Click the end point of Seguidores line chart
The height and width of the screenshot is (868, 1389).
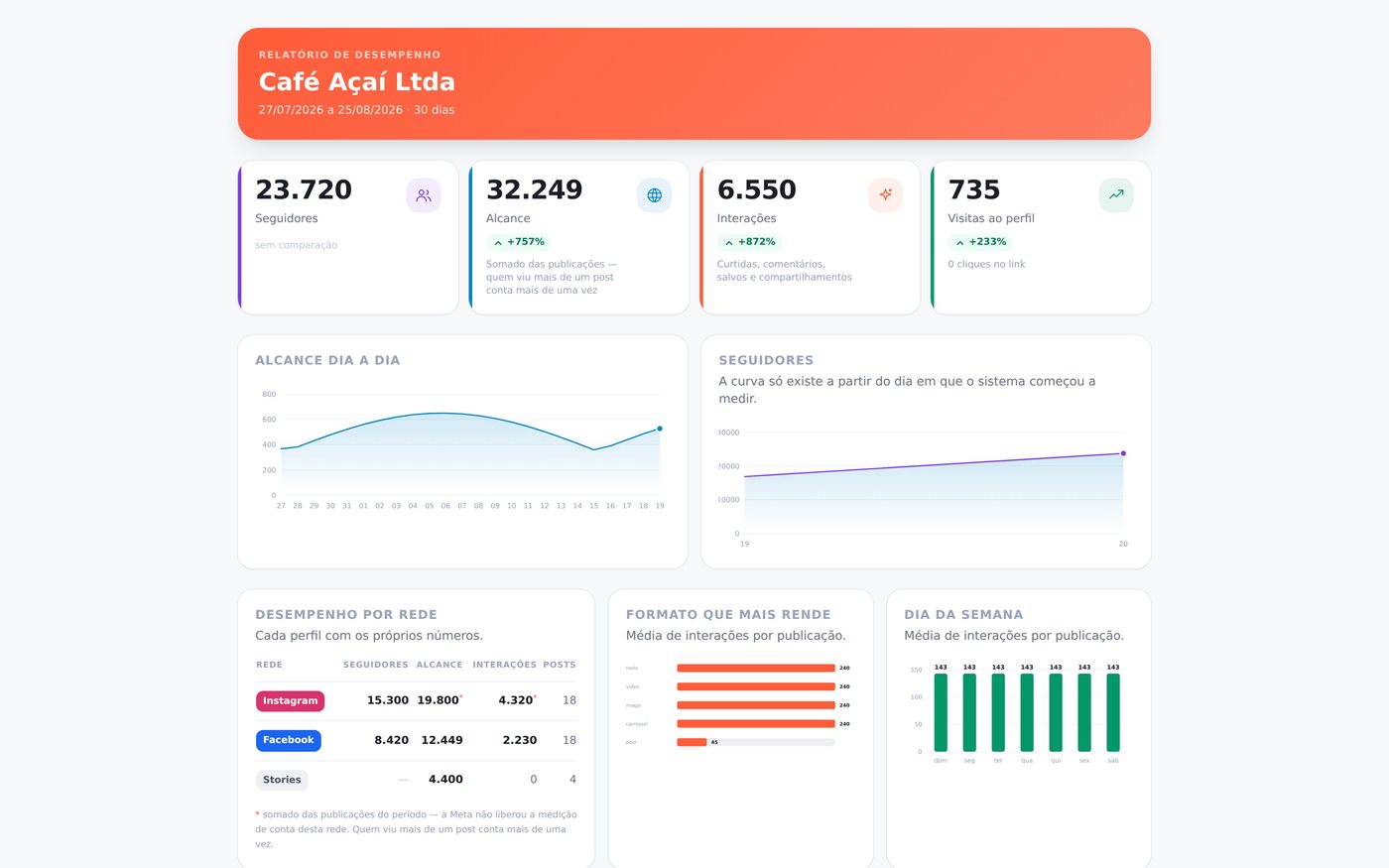(1123, 453)
